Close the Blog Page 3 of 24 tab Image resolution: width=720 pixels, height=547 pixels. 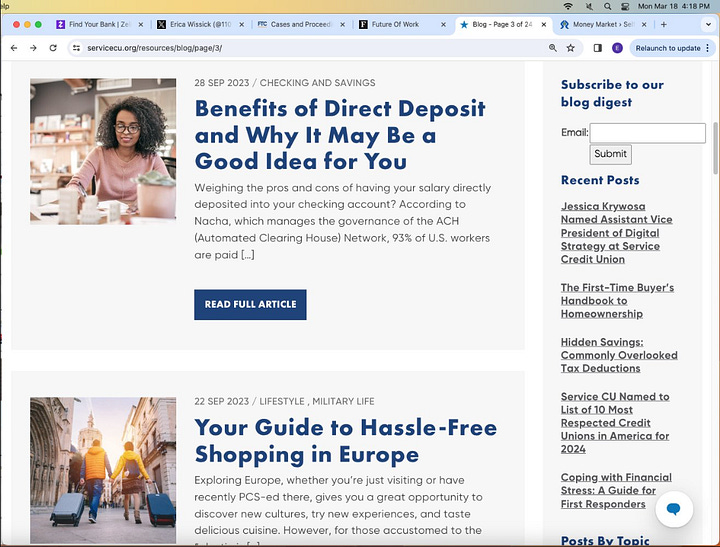click(x=544, y=24)
